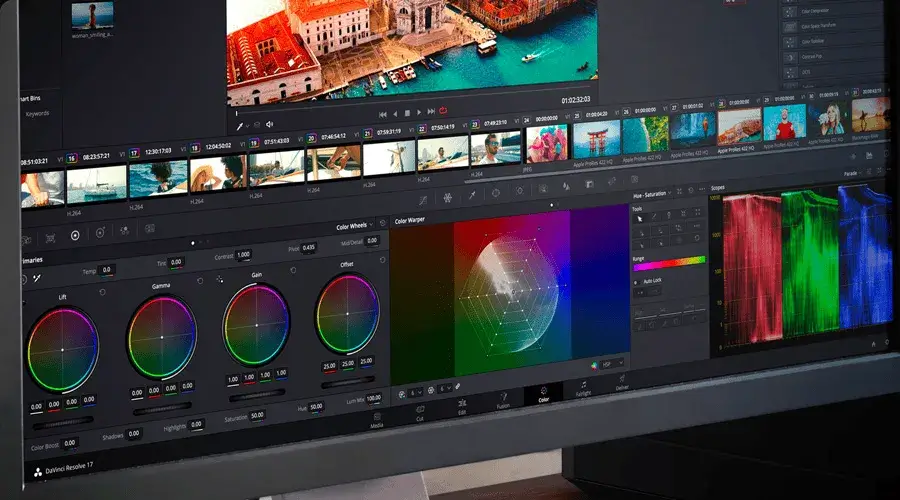Open the Curves palette icon
The image size is (900, 500).
point(423,200)
